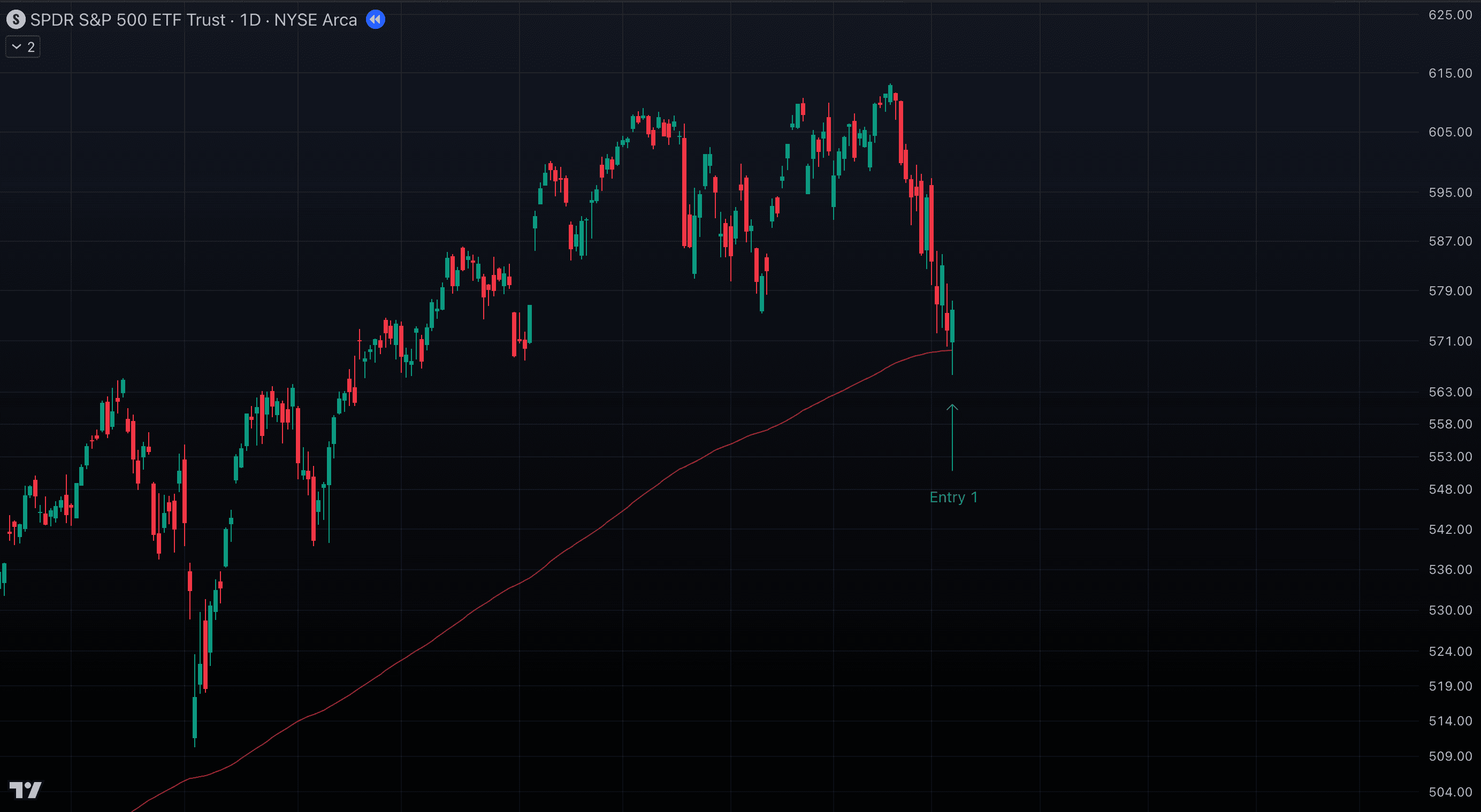Click the NYSE Arca exchange label

[315, 20]
